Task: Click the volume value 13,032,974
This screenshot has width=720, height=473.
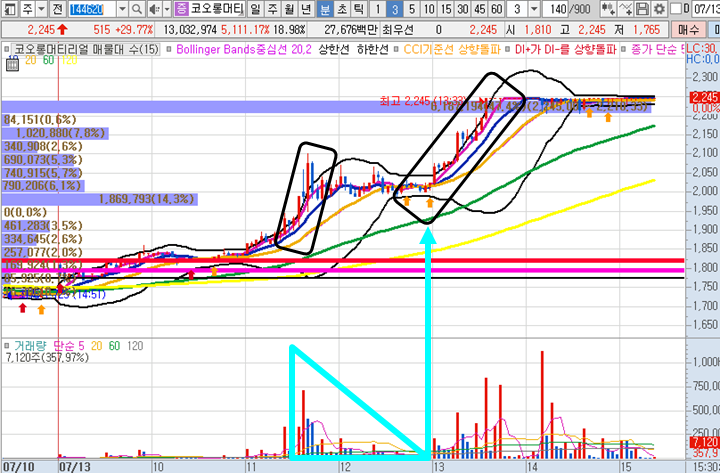Action: (x=190, y=30)
